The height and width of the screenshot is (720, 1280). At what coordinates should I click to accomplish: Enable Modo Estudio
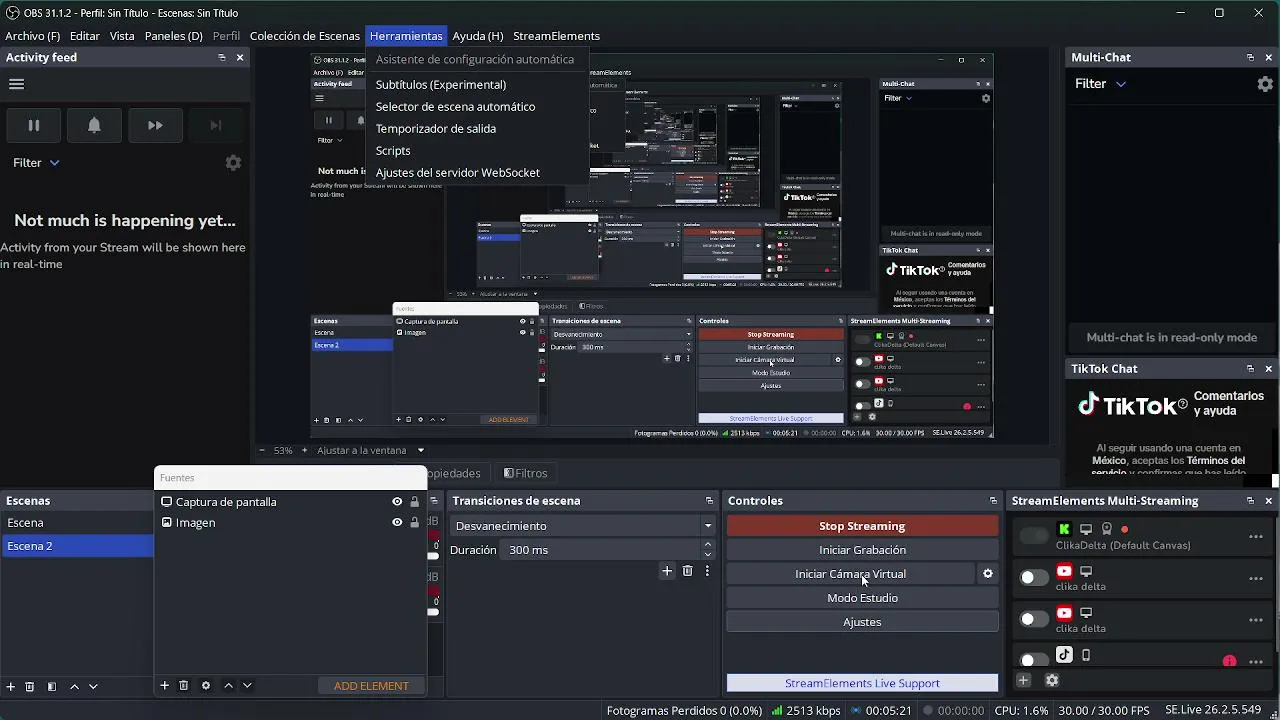pos(862,598)
